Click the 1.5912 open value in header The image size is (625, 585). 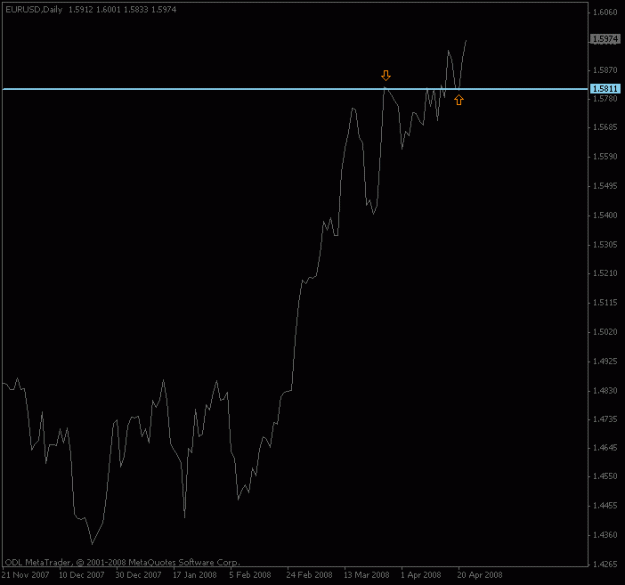pyautogui.click(x=81, y=10)
